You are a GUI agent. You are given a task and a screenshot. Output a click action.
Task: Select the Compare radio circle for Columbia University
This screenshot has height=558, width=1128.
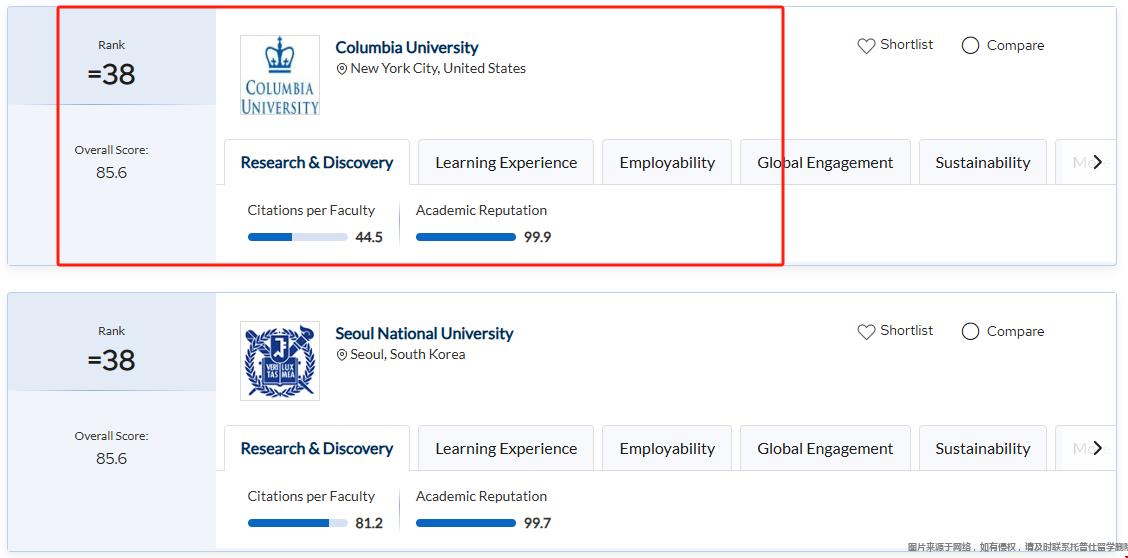click(x=970, y=46)
